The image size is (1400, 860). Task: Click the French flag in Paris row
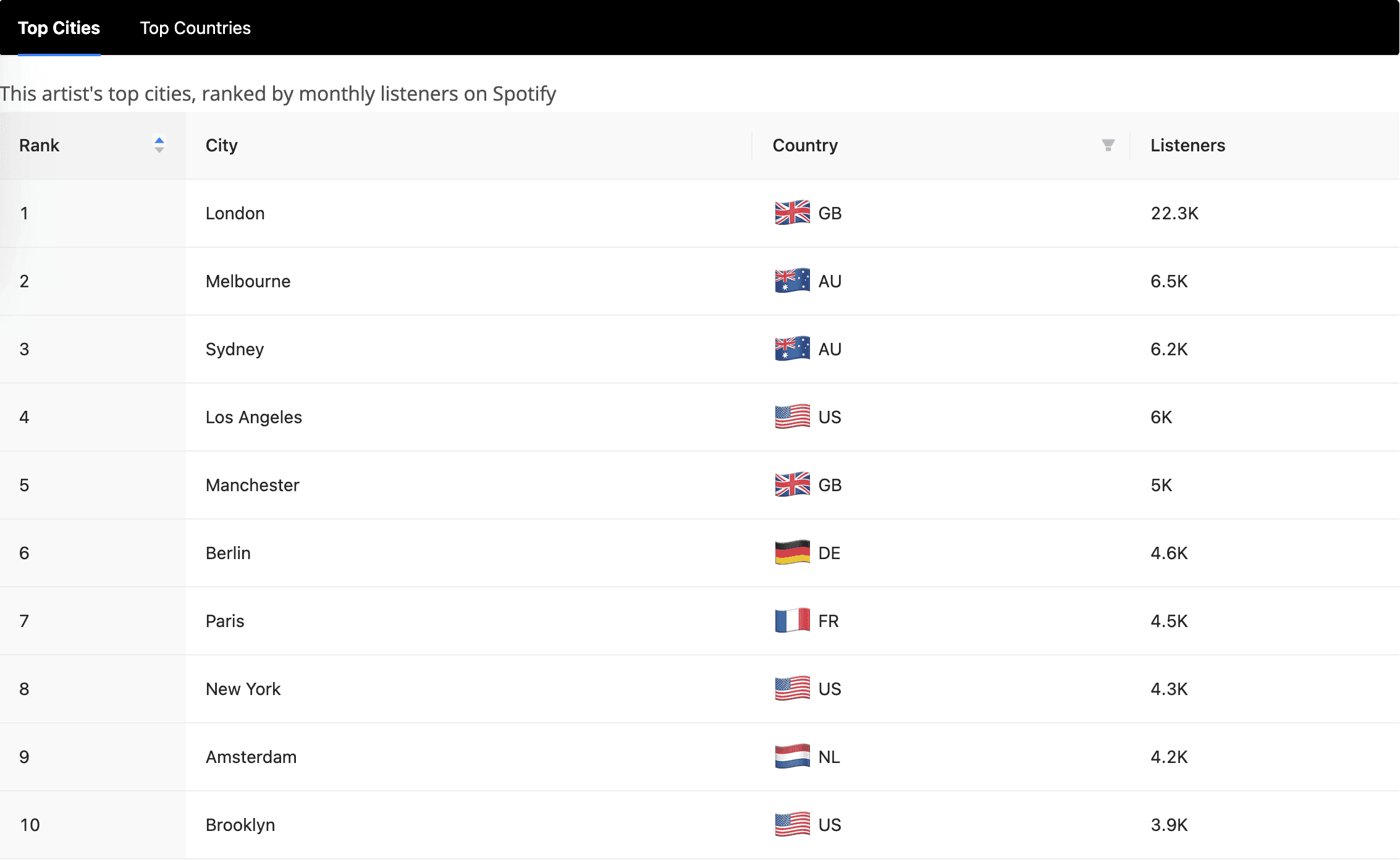(792, 621)
